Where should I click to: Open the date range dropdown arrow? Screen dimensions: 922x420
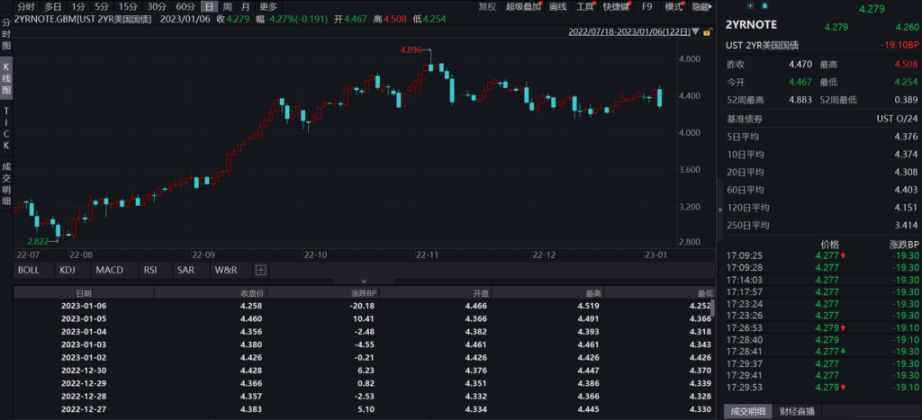coord(696,33)
